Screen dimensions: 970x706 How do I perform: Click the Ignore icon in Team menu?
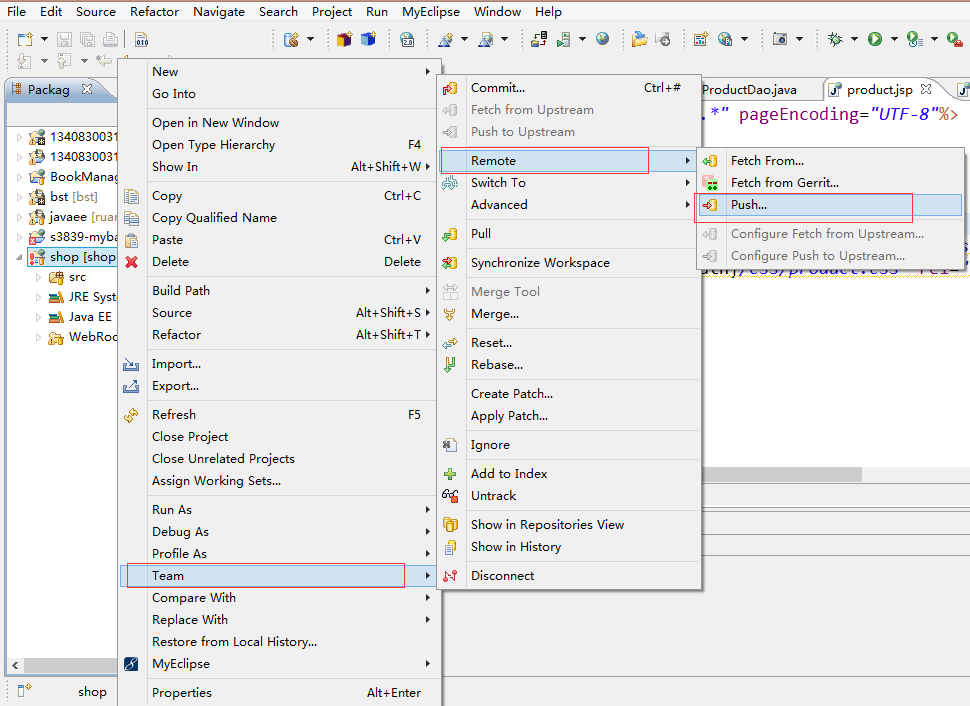450,445
